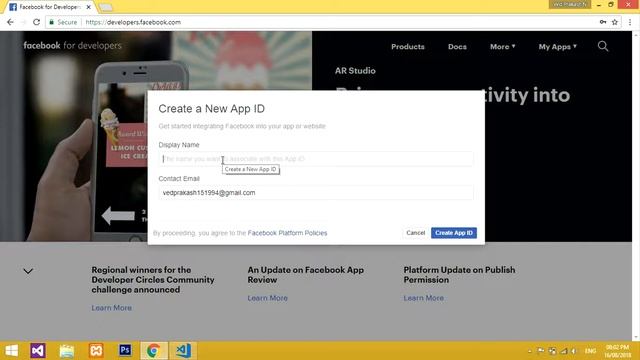This screenshot has width=640, height=360.
Task: Click the Regional winners headline
Action: point(153,280)
